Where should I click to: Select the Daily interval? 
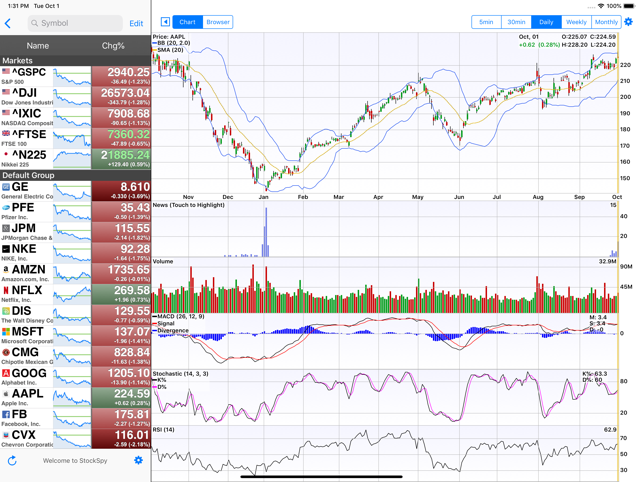pyautogui.click(x=546, y=22)
